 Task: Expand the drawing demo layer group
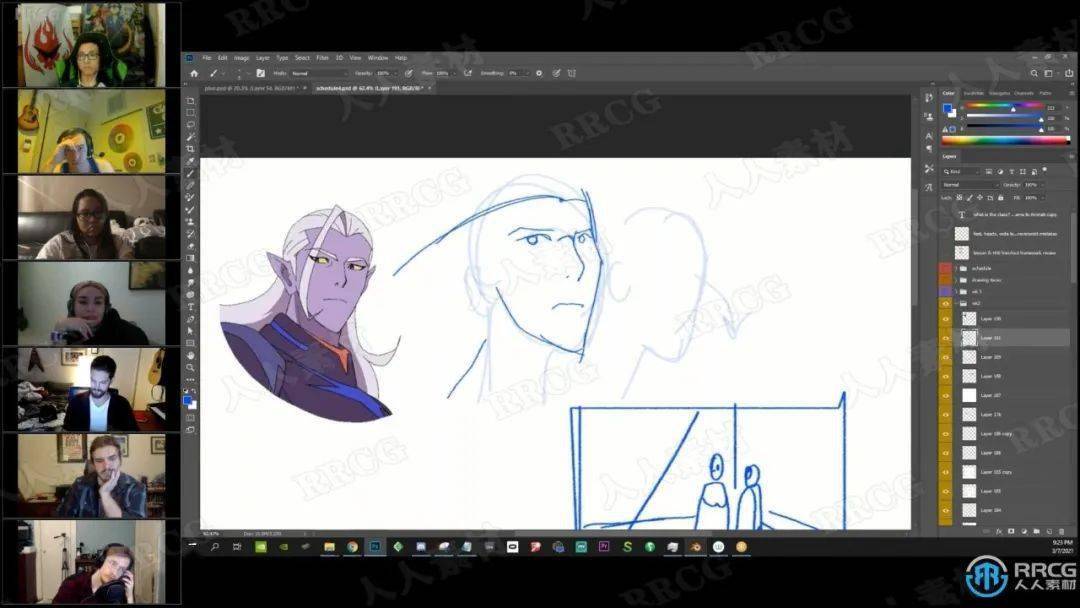[x=956, y=280]
